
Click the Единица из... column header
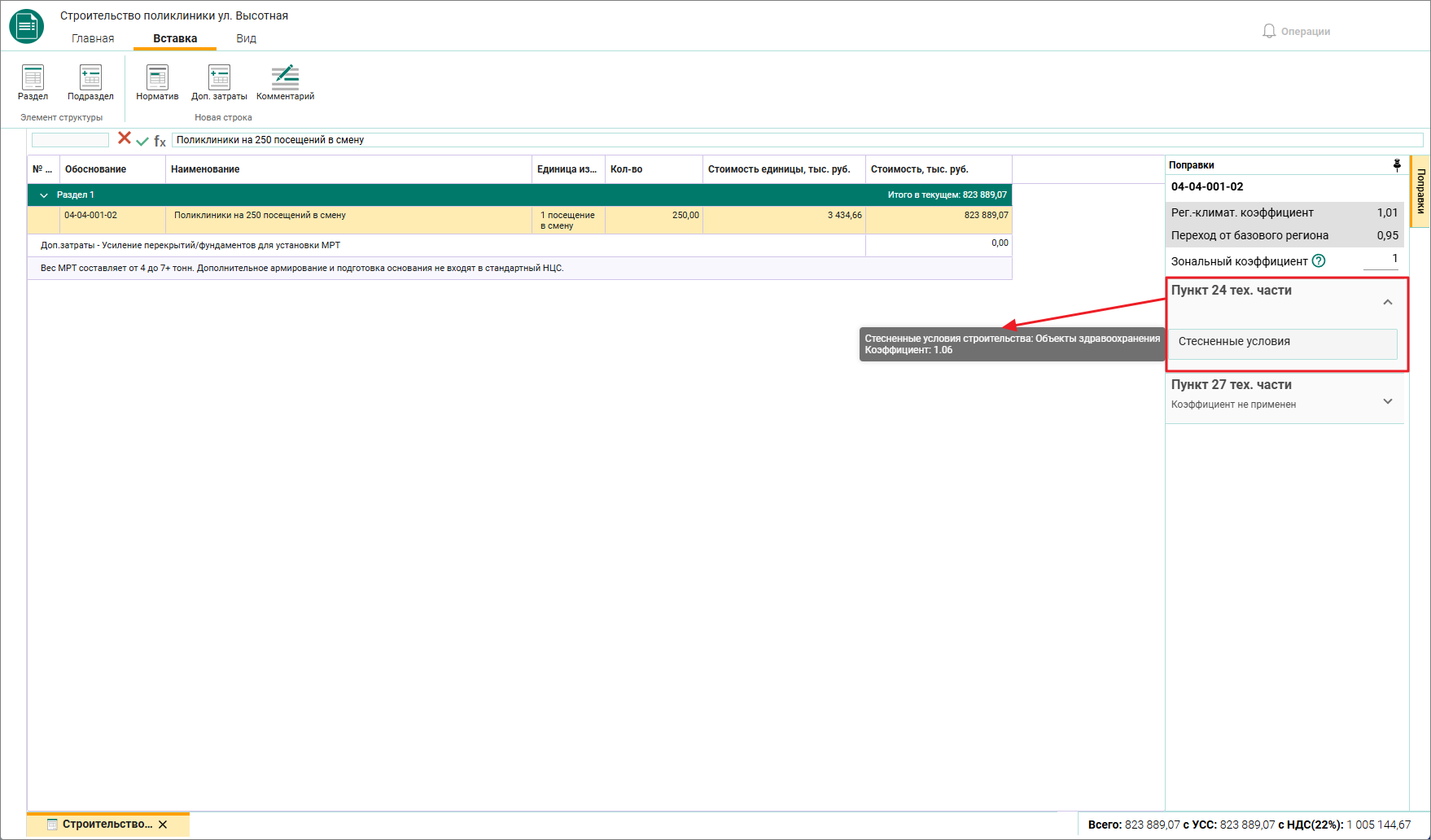[x=568, y=169]
